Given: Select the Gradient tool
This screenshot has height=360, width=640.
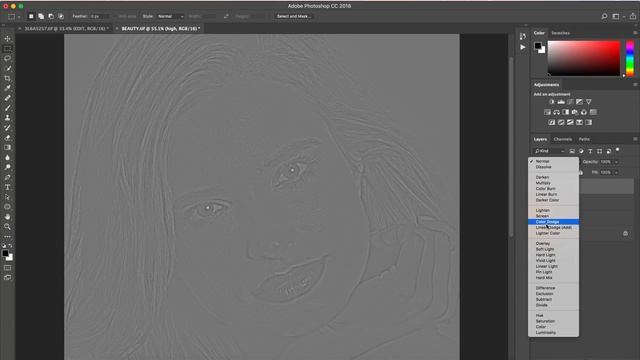Looking at the screenshot, I should (x=8, y=147).
